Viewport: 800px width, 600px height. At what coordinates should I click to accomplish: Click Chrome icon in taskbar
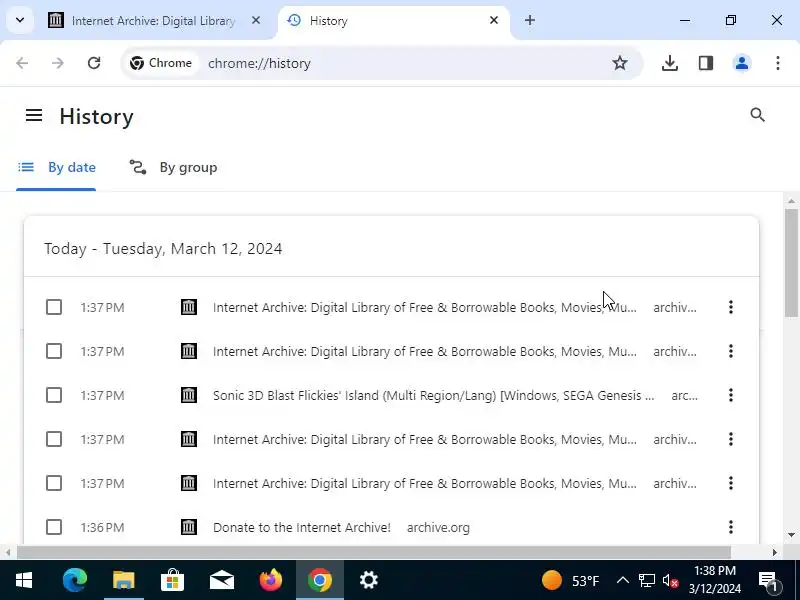coord(320,580)
